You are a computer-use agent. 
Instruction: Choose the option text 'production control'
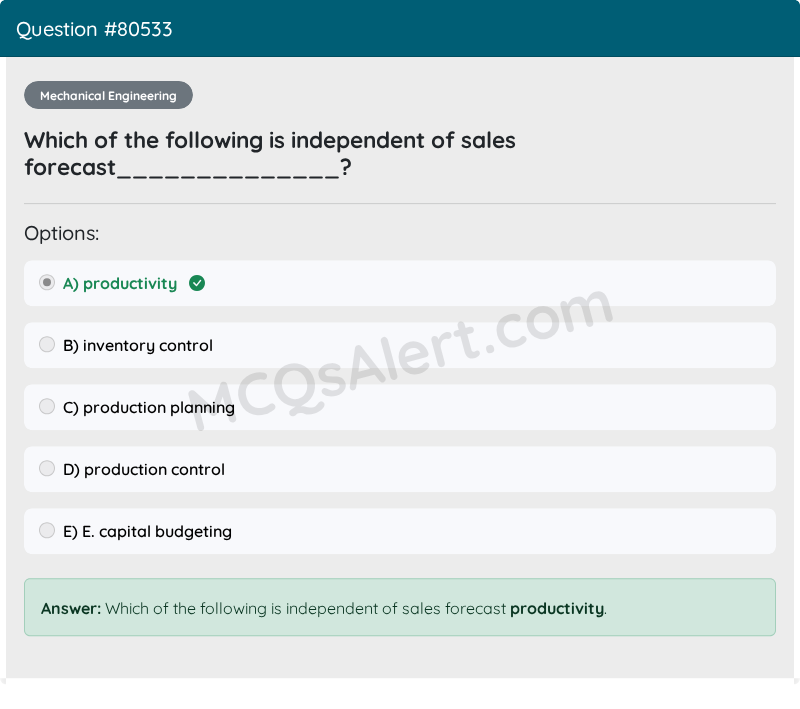[x=154, y=470]
